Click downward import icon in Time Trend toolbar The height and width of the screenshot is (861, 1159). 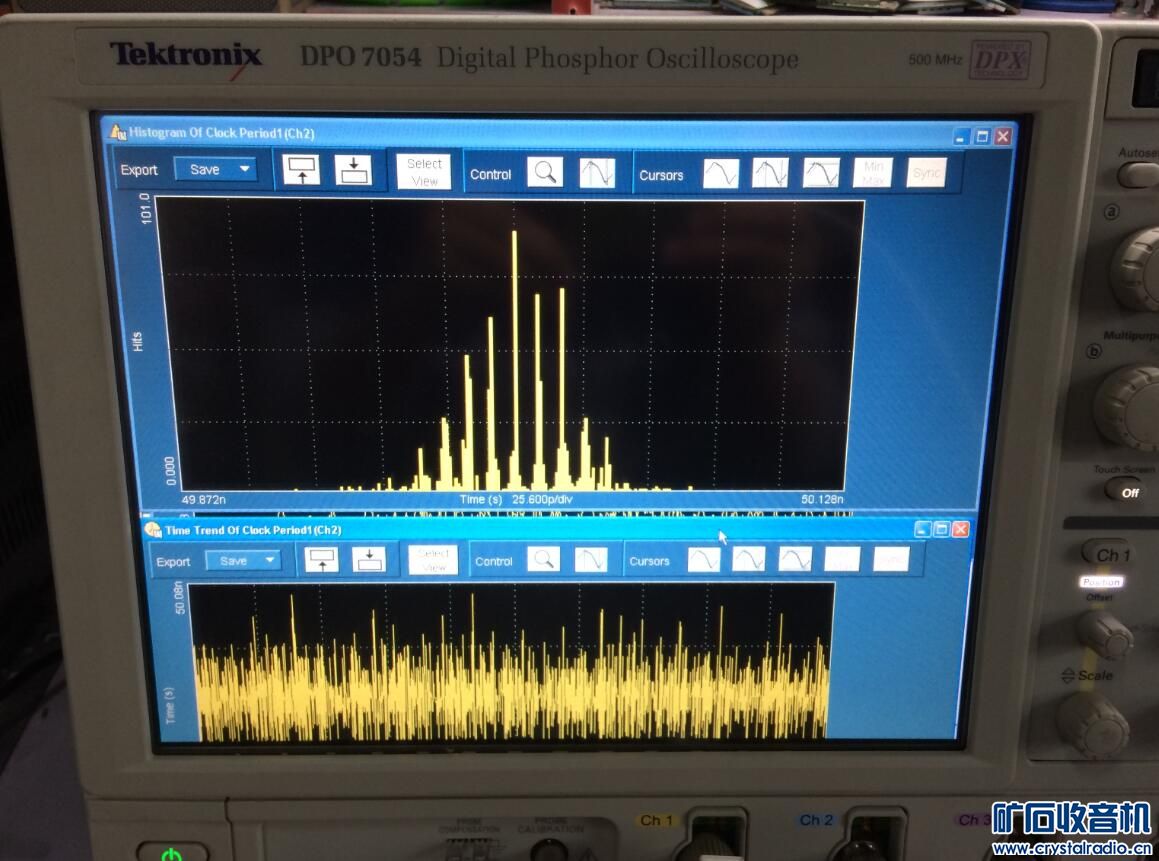(x=369, y=560)
